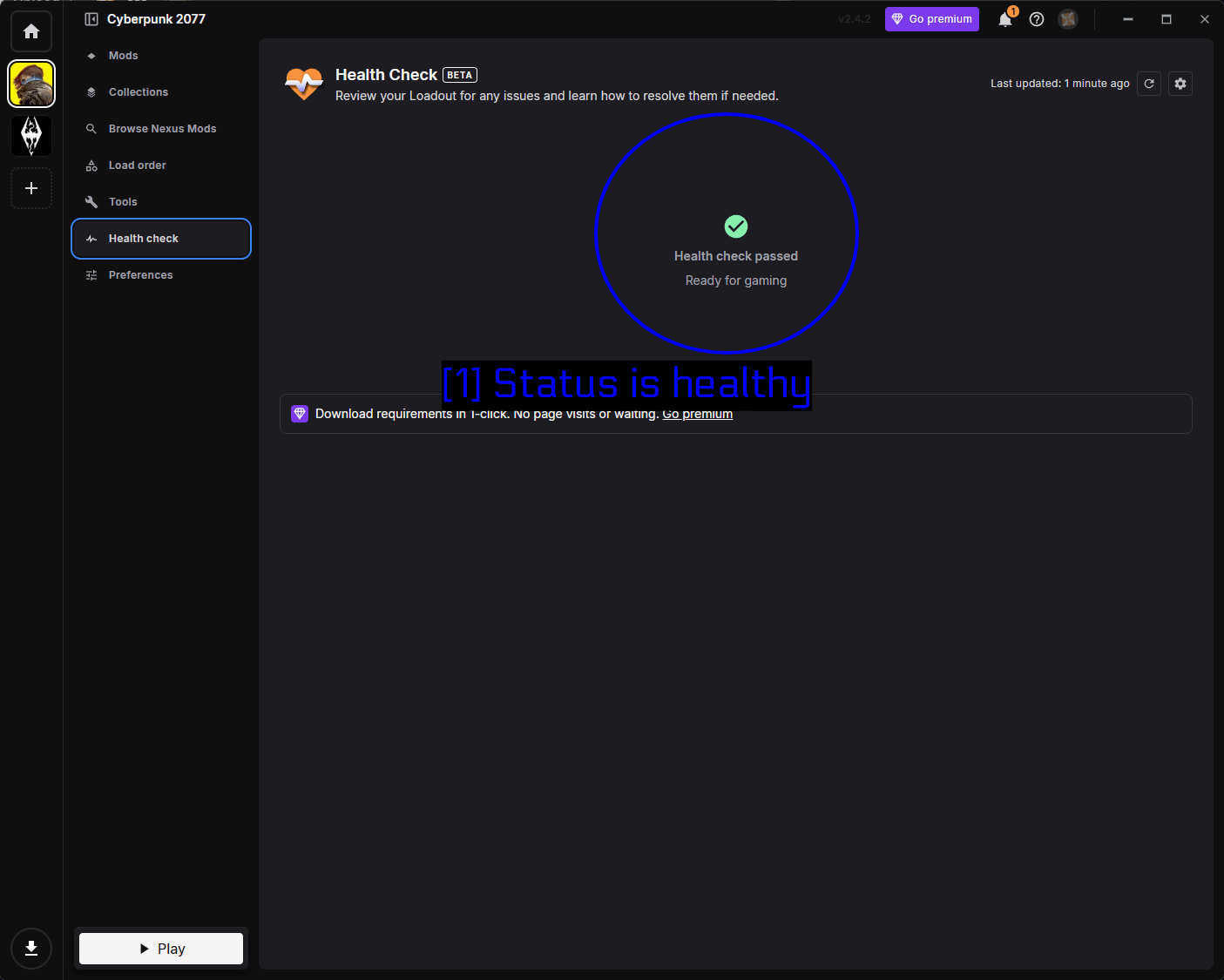Go to the home dashboard icon
The height and width of the screenshot is (980, 1224).
[x=31, y=31]
